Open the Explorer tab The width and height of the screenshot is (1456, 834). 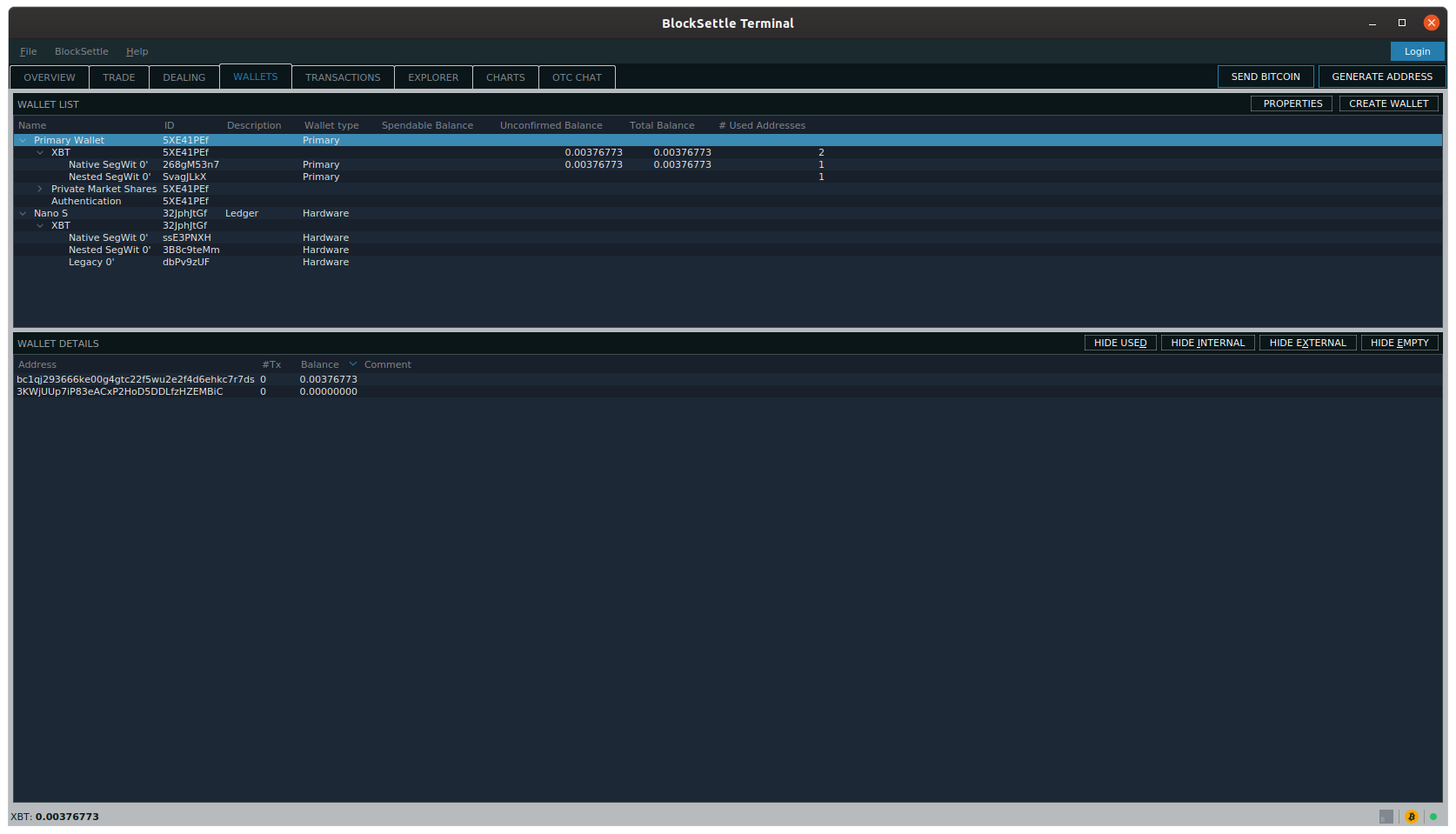[433, 77]
